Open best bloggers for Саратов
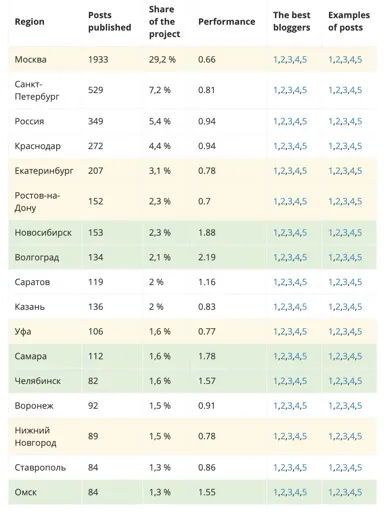This screenshot has height=512, width=384. 290,282
